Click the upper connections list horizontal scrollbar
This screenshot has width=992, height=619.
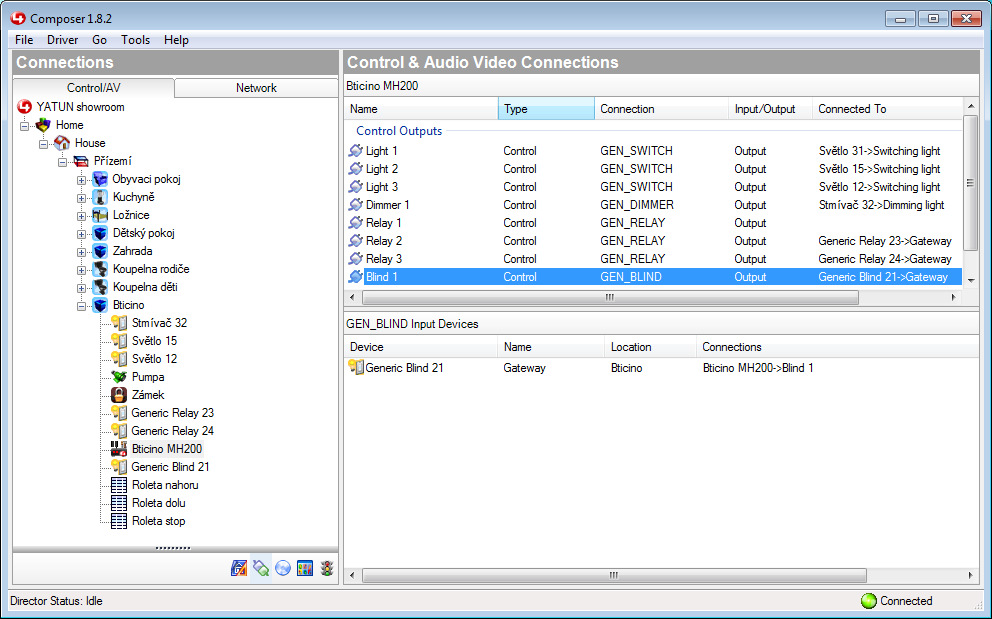coord(608,298)
